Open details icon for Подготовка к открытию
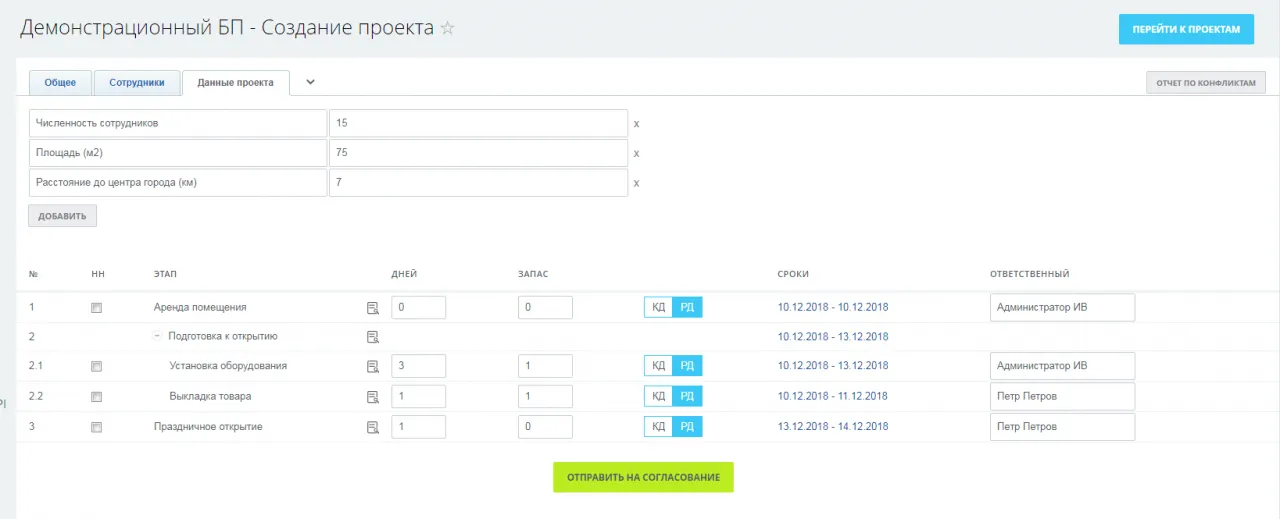1280x519 pixels. pyautogui.click(x=373, y=337)
